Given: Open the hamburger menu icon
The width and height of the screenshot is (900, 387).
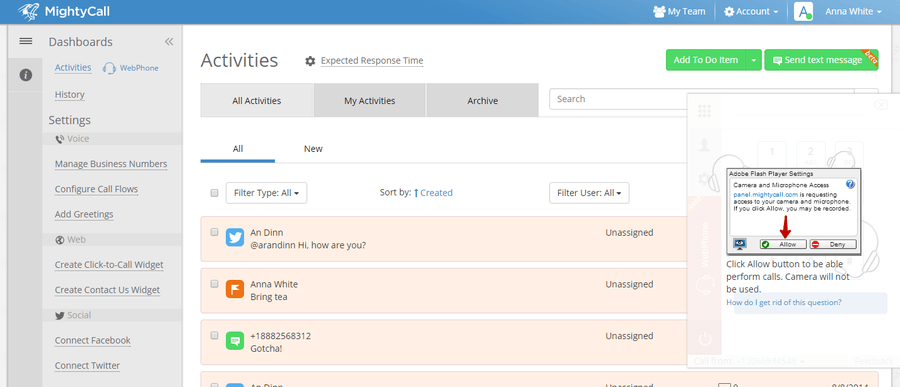Looking at the screenshot, I should tap(26, 41).
